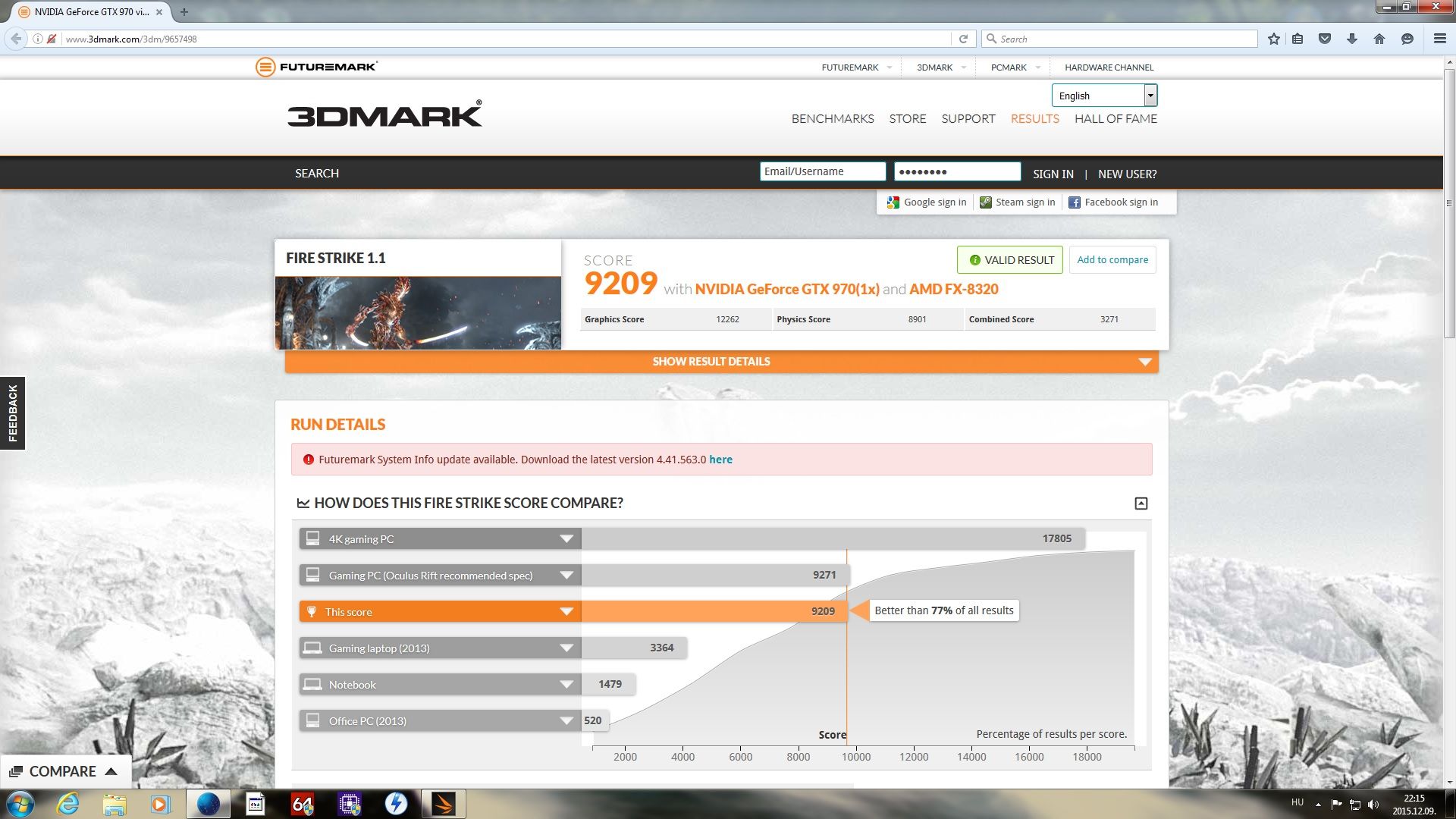Expand the 4K gaming PC comparison row

pyautogui.click(x=566, y=539)
